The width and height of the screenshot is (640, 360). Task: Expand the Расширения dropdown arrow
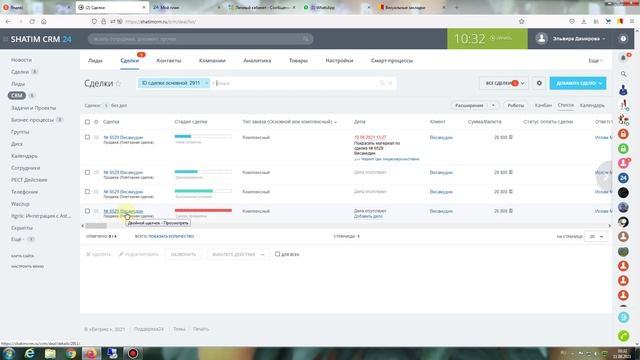click(493, 106)
